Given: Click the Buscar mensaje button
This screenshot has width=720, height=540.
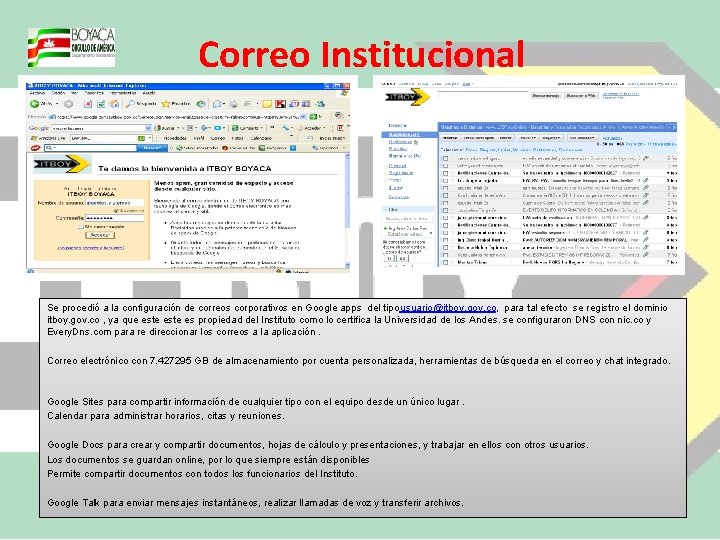Looking at the screenshot, I should (546, 96).
